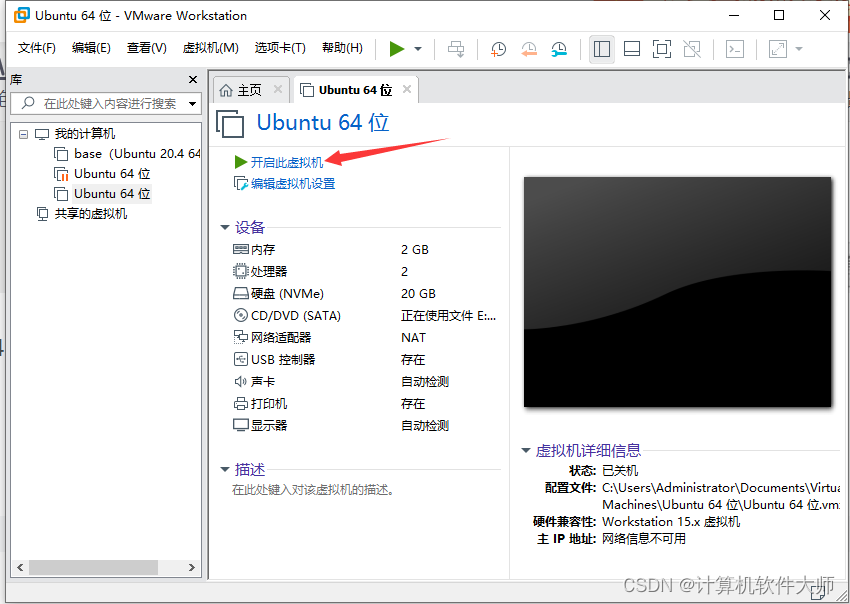Close the 主页 tab

(278, 89)
